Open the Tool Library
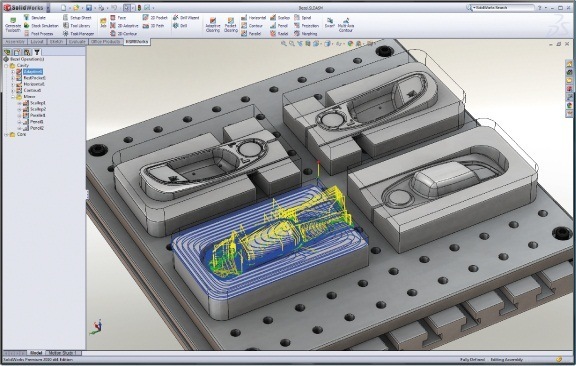Viewport: 576px width, 366px height. click(76, 25)
